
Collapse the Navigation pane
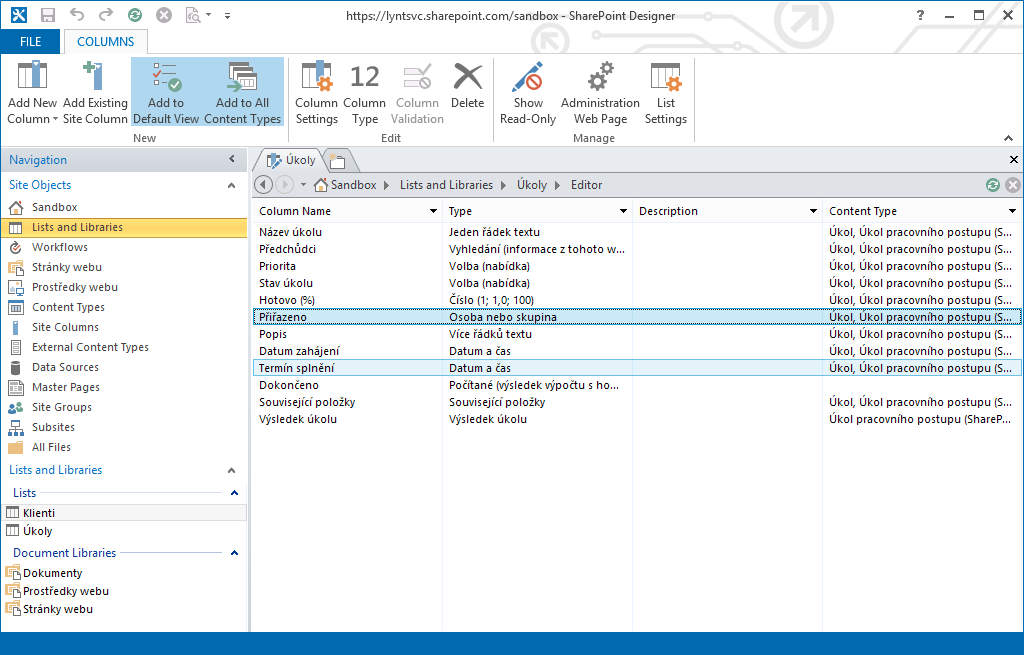[232, 159]
